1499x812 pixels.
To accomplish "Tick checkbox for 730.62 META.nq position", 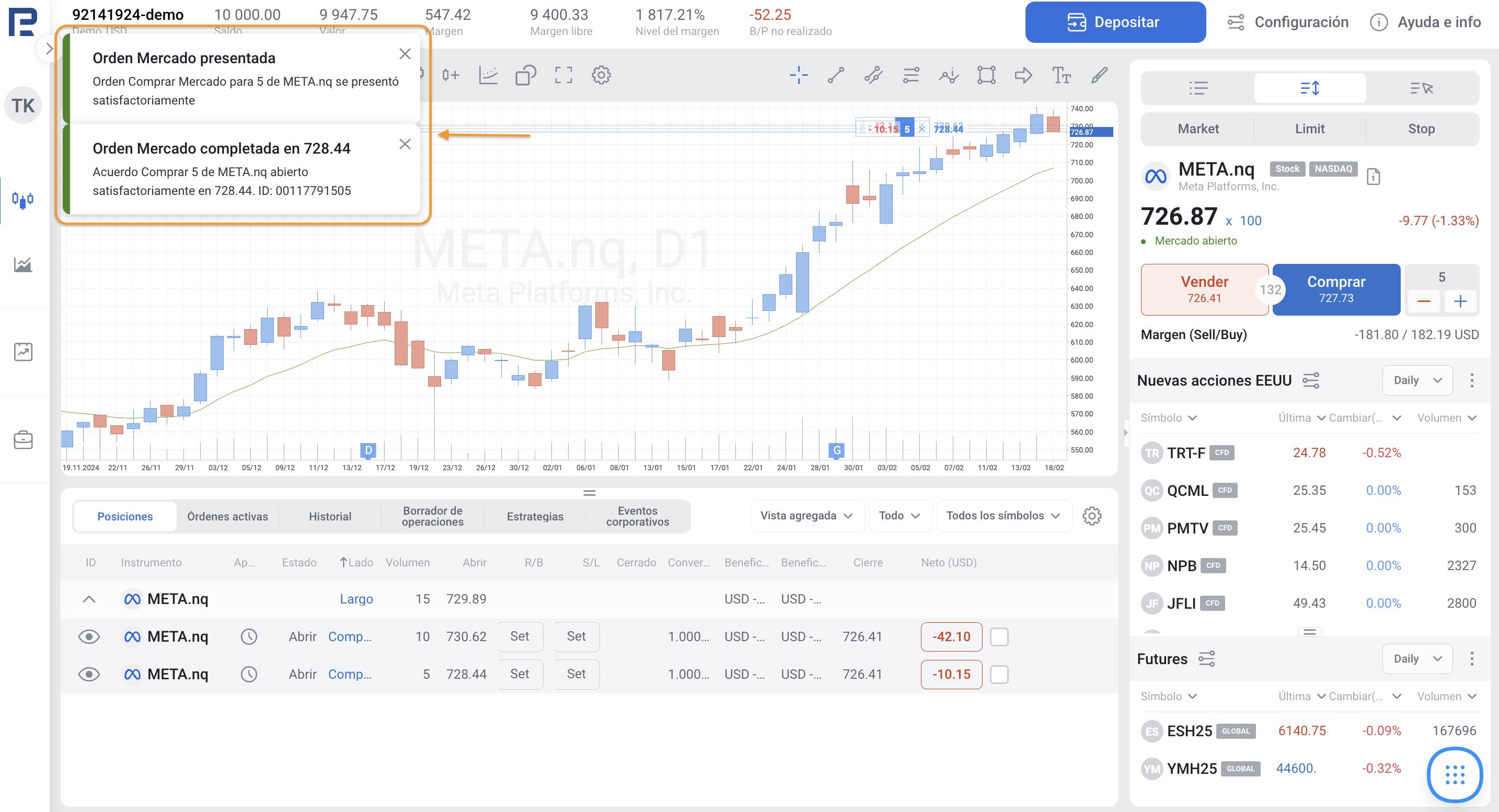I will (x=999, y=637).
